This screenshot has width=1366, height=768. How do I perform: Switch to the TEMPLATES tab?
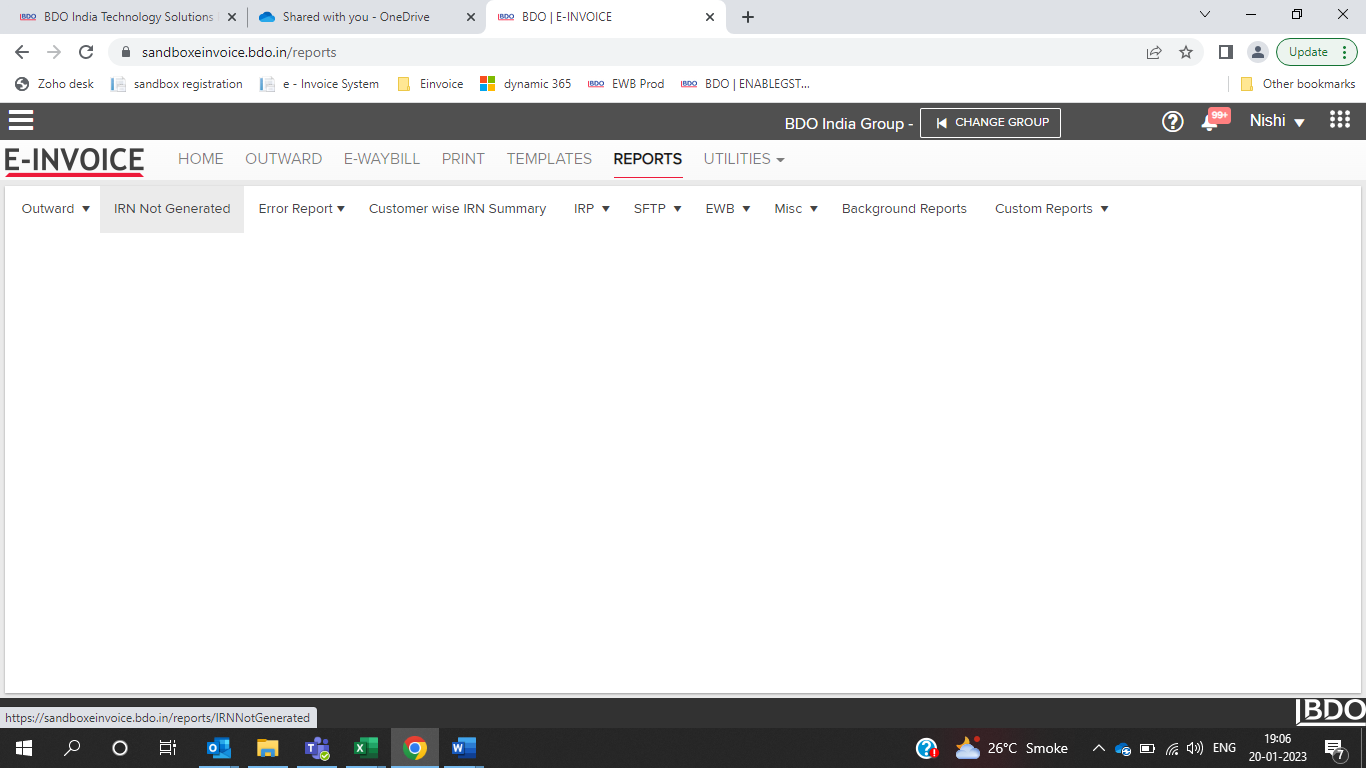(549, 159)
